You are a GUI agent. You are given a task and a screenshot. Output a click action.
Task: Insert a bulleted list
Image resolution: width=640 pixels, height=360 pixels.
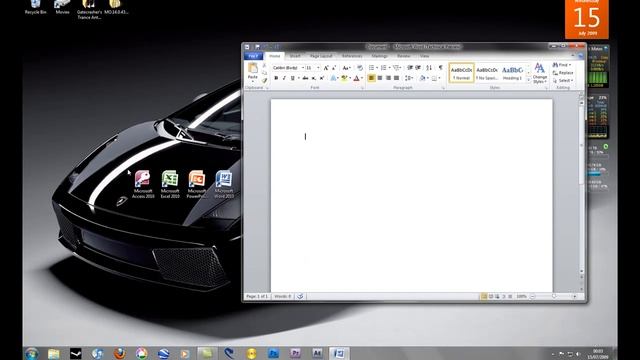click(x=371, y=68)
